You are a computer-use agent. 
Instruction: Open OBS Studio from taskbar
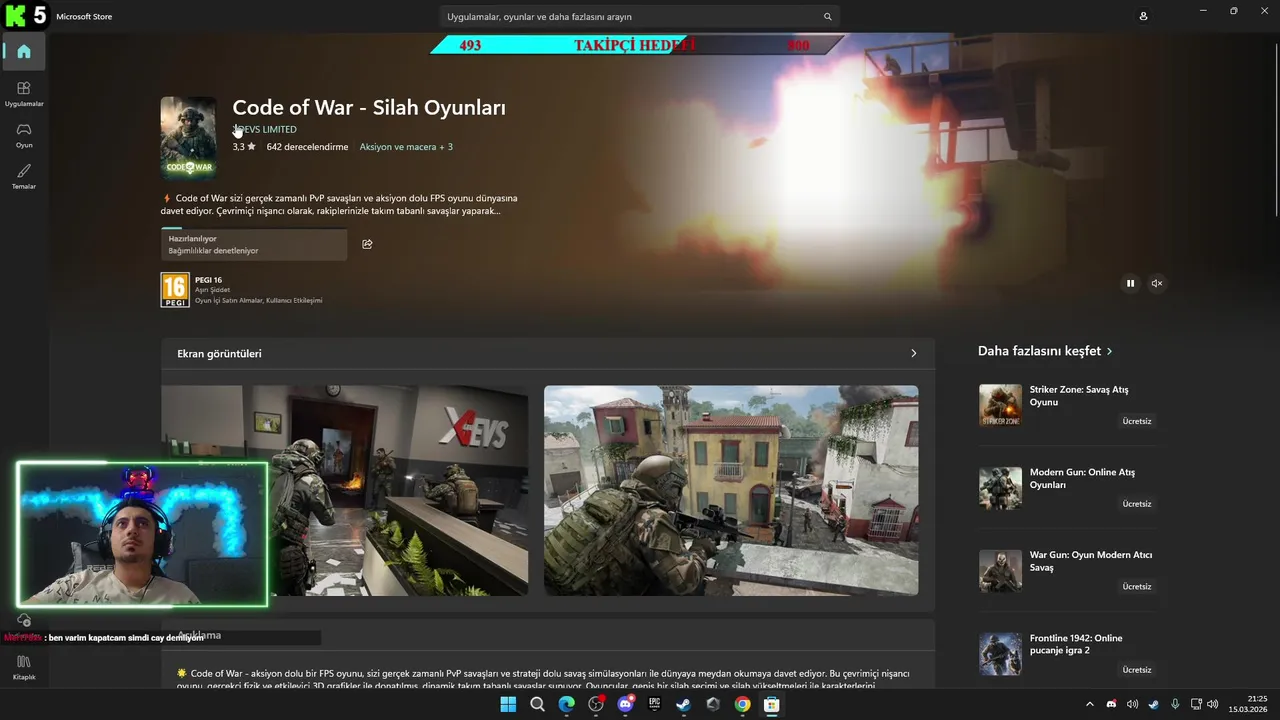tap(596, 704)
